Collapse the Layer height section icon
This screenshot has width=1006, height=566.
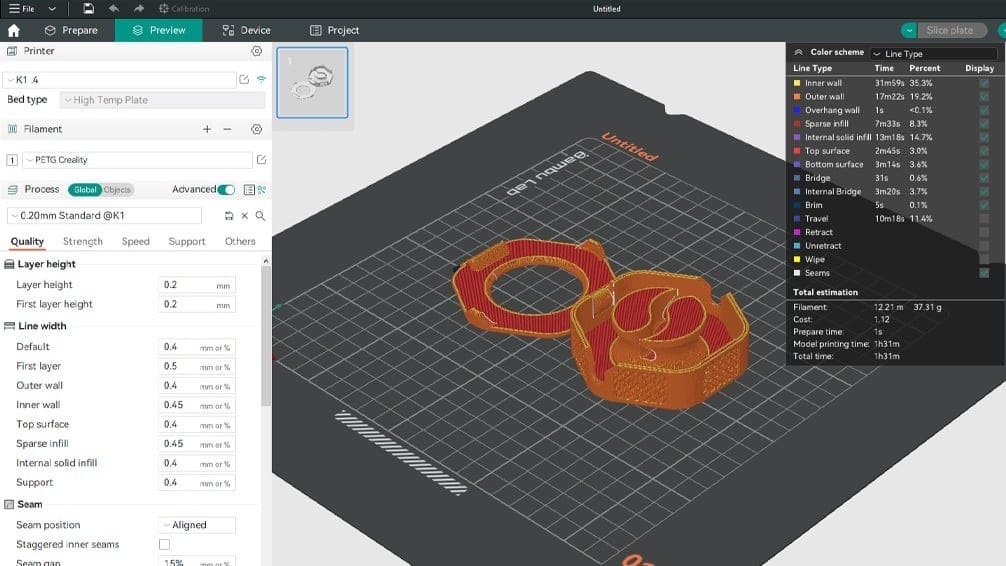click(9, 264)
